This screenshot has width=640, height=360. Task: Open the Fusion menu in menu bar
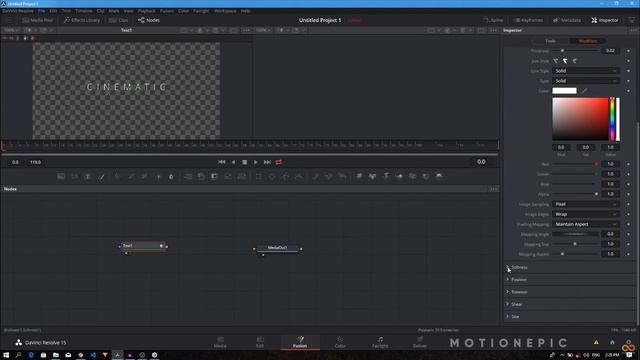[167, 11]
